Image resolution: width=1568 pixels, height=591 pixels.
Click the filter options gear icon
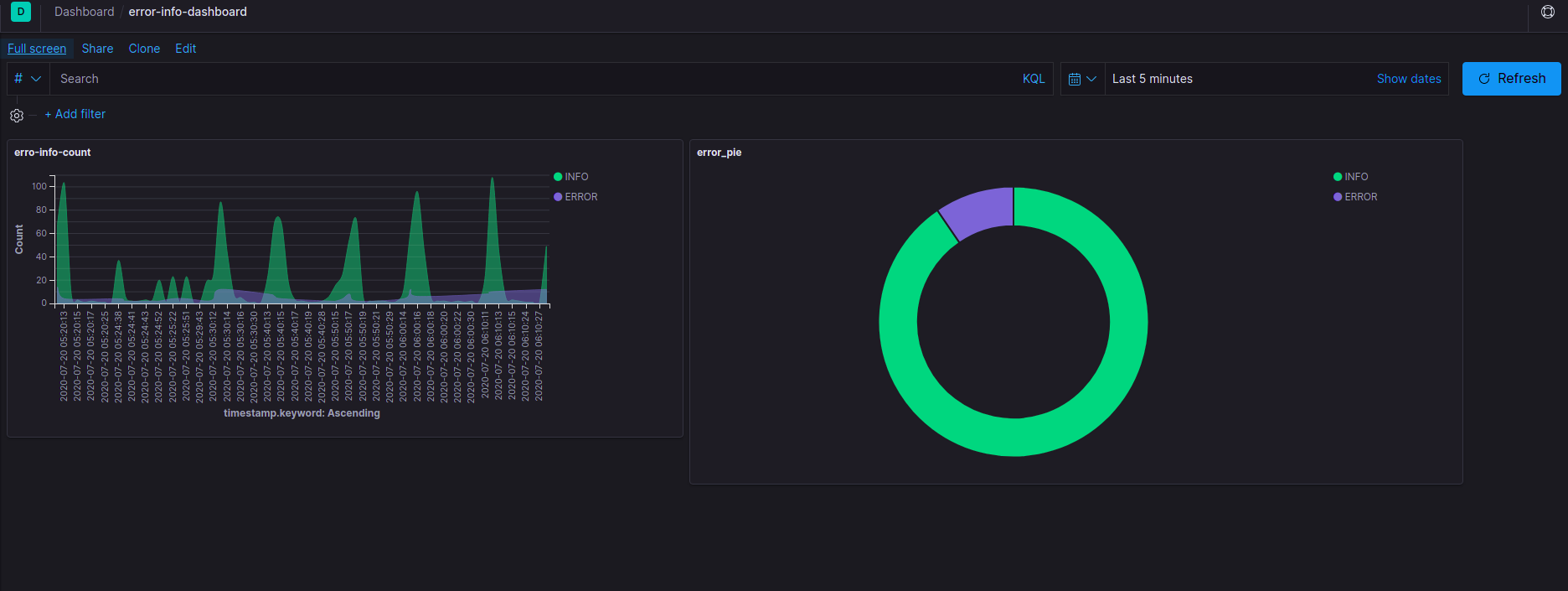[x=17, y=116]
